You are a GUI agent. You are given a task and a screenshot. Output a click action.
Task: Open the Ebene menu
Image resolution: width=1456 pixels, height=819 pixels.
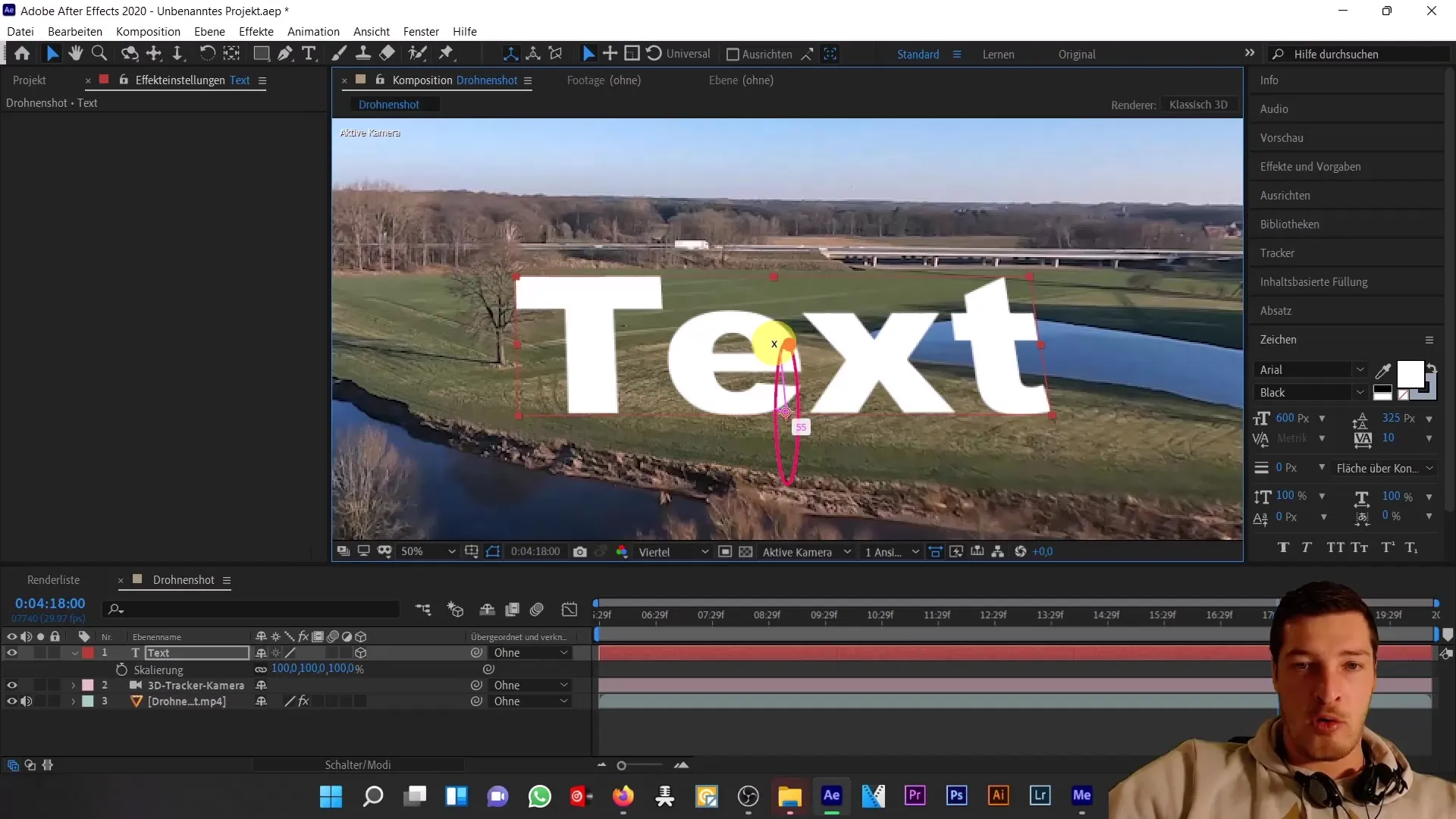(209, 31)
